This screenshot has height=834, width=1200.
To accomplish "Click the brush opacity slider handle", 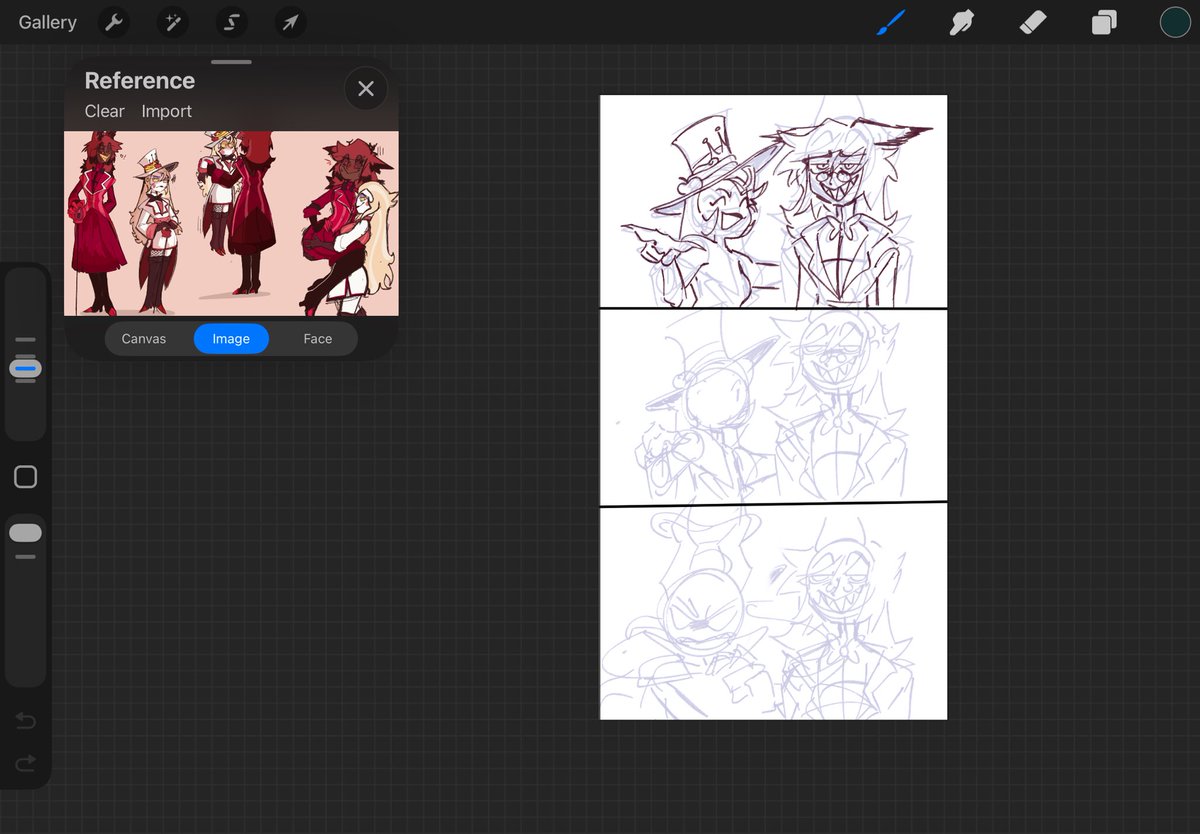I will click(26, 533).
